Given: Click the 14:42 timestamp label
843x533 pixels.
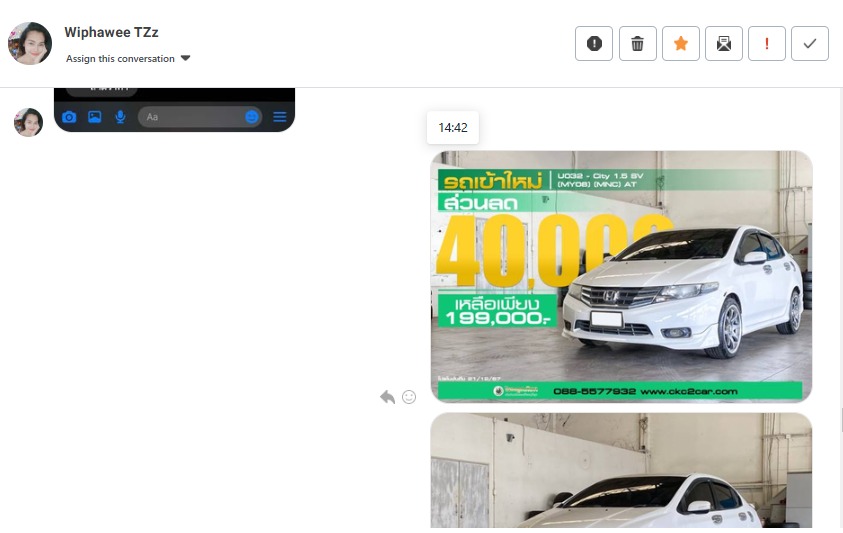Looking at the screenshot, I should (453, 127).
